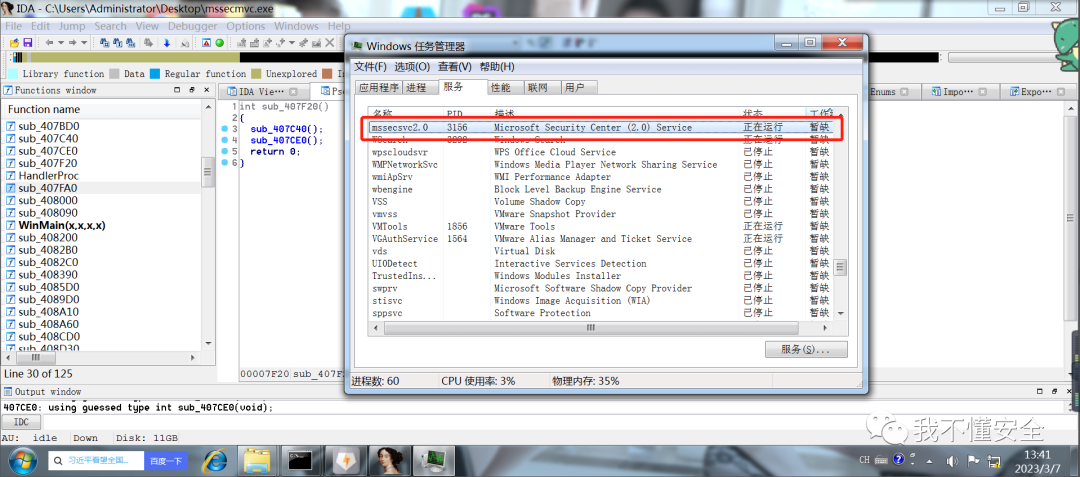The width and height of the screenshot is (1080, 477).
Task: Select the VGAuthService service row
Action: 600,239
